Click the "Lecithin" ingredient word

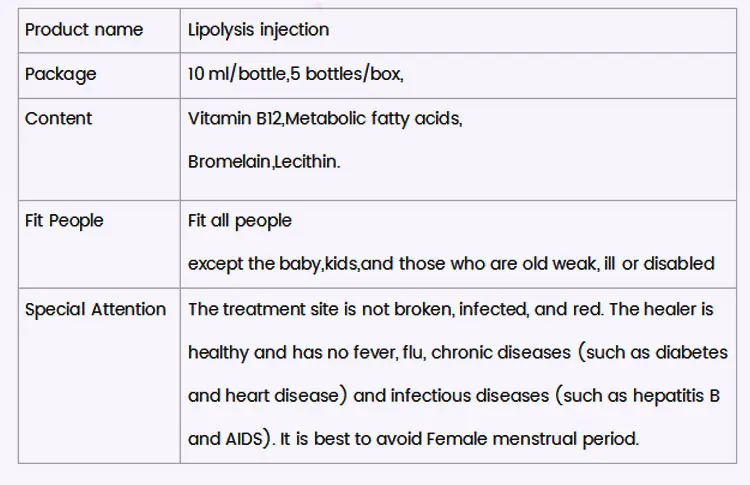pyautogui.click(x=306, y=160)
